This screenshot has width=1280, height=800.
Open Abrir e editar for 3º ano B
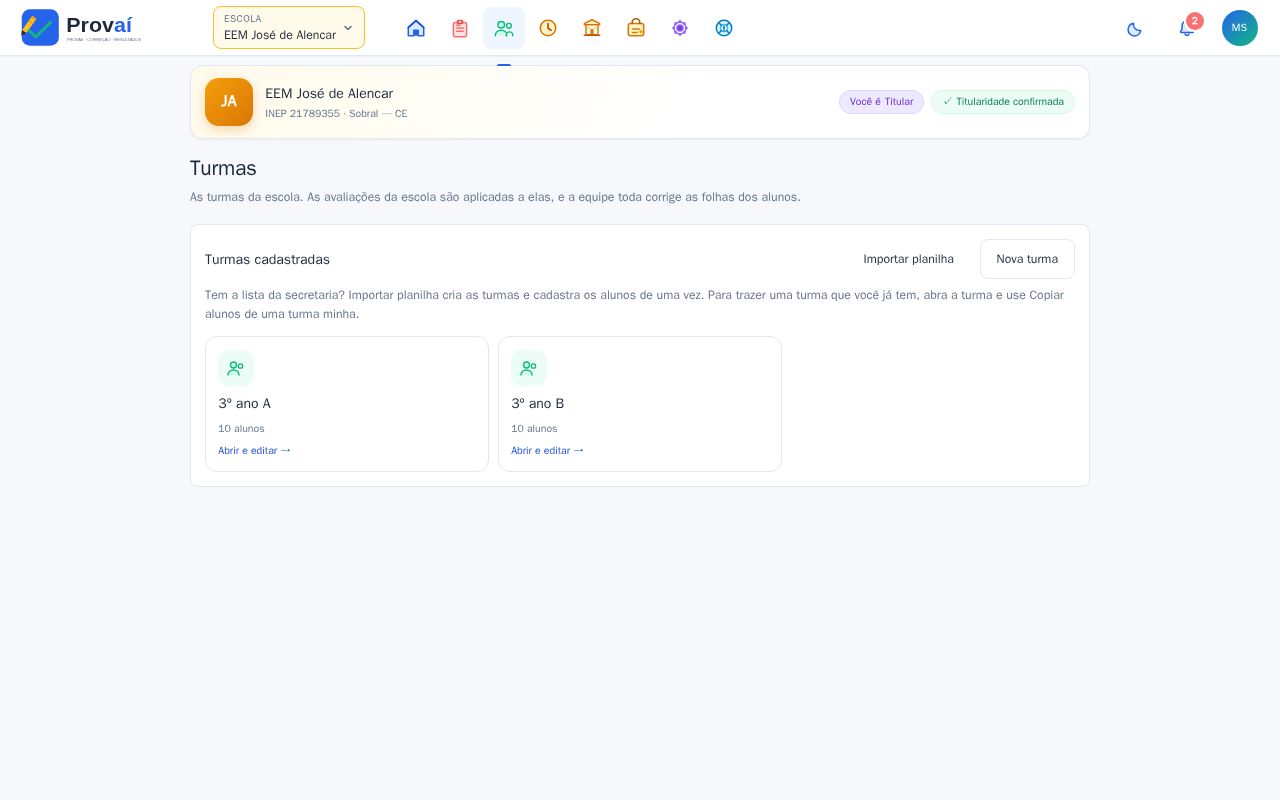coord(548,451)
